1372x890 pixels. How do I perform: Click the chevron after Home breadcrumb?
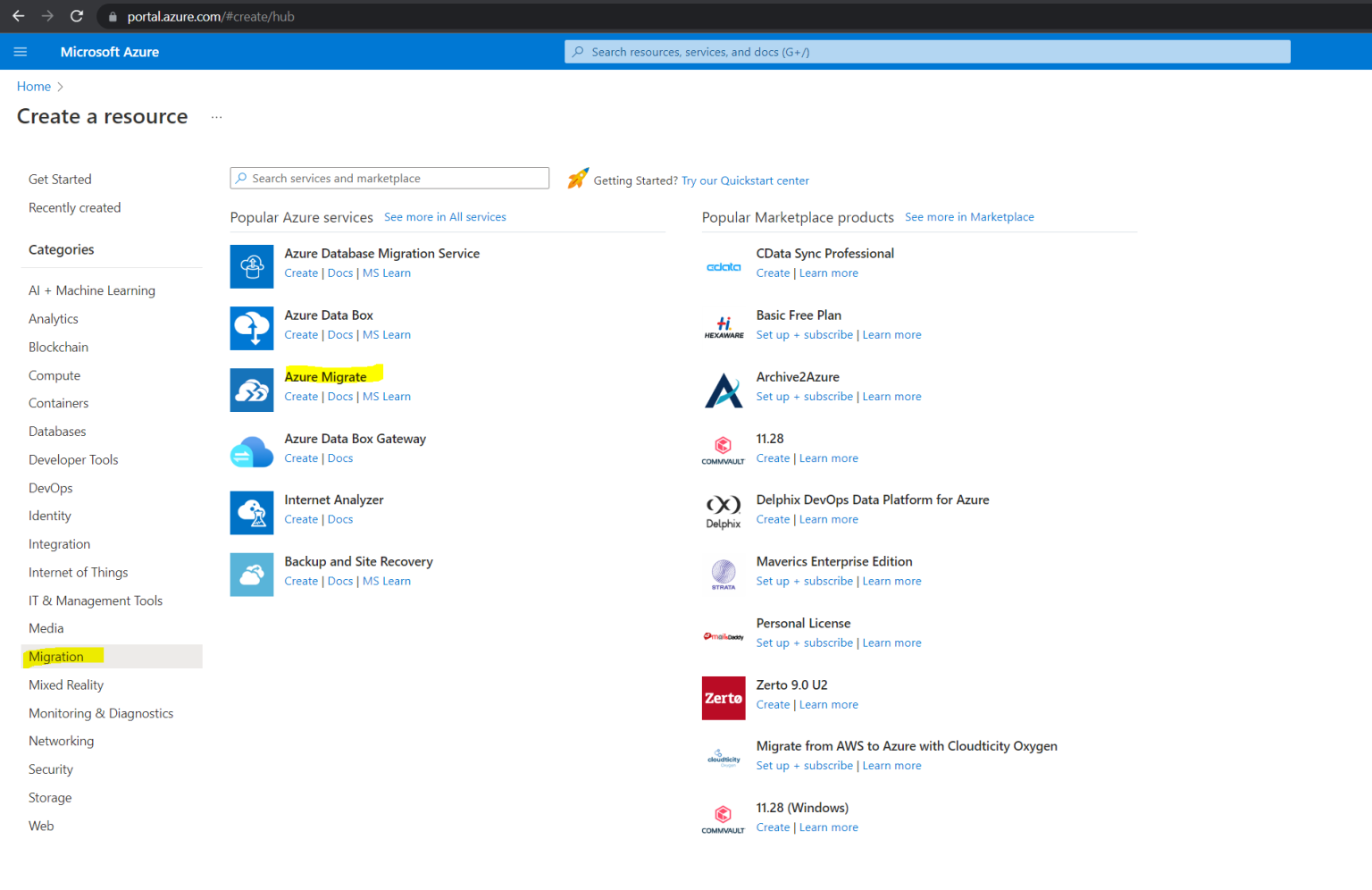pyautogui.click(x=60, y=86)
